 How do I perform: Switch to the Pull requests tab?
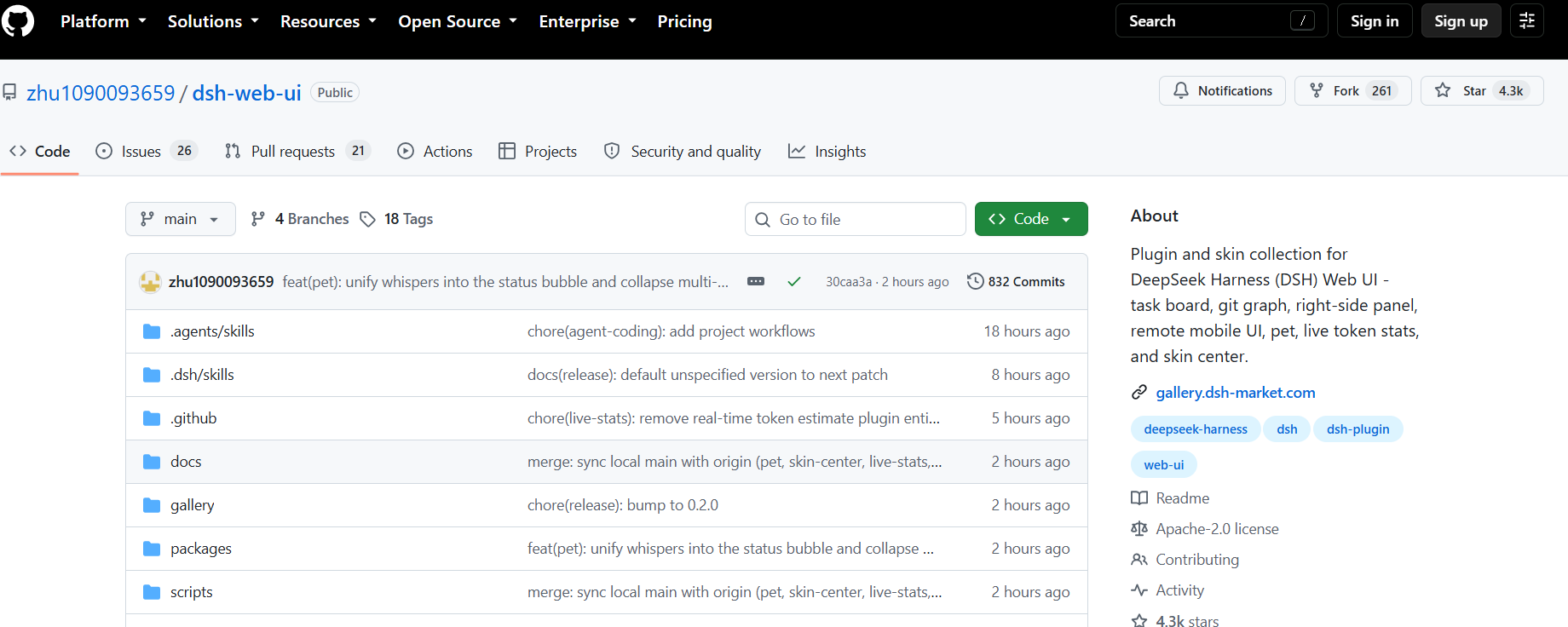[x=297, y=152]
